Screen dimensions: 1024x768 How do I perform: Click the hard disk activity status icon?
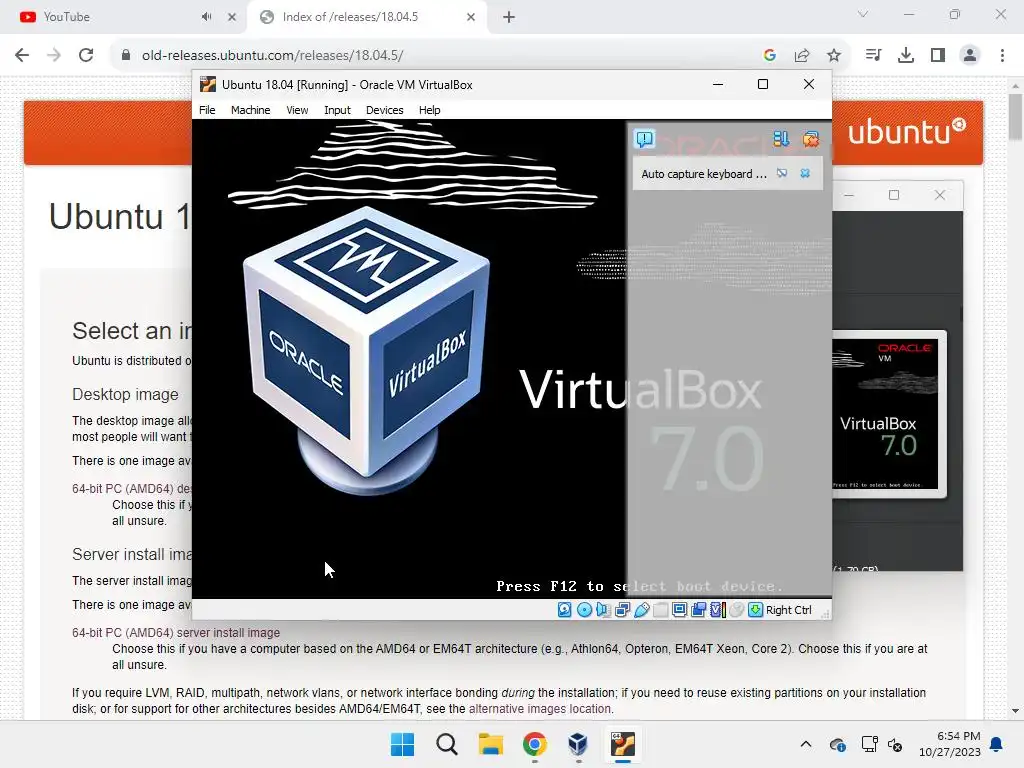pos(565,609)
